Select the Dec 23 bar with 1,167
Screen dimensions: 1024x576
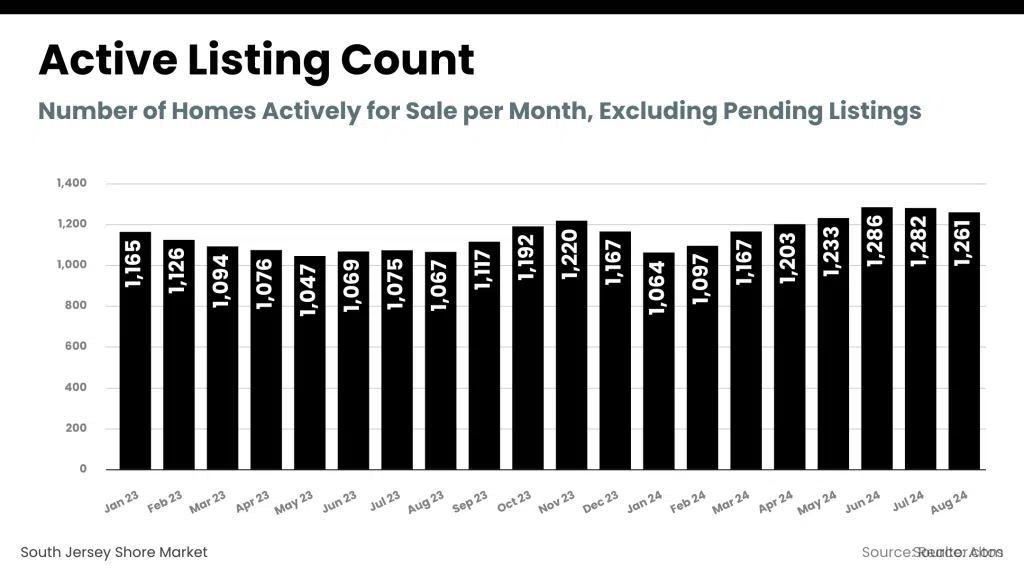click(x=615, y=350)
